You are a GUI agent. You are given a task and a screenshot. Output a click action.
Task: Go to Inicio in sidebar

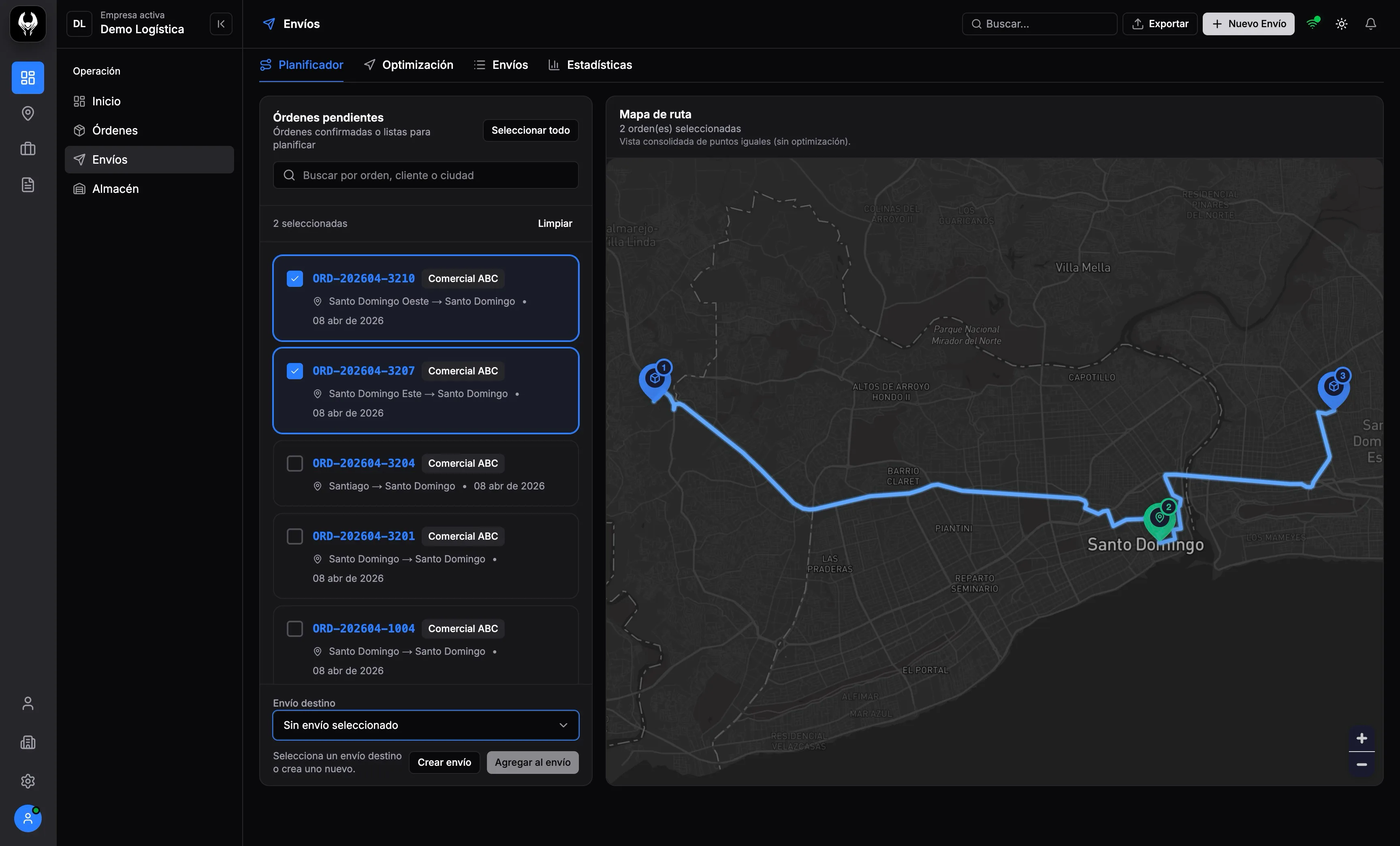(x=149, y=101)
